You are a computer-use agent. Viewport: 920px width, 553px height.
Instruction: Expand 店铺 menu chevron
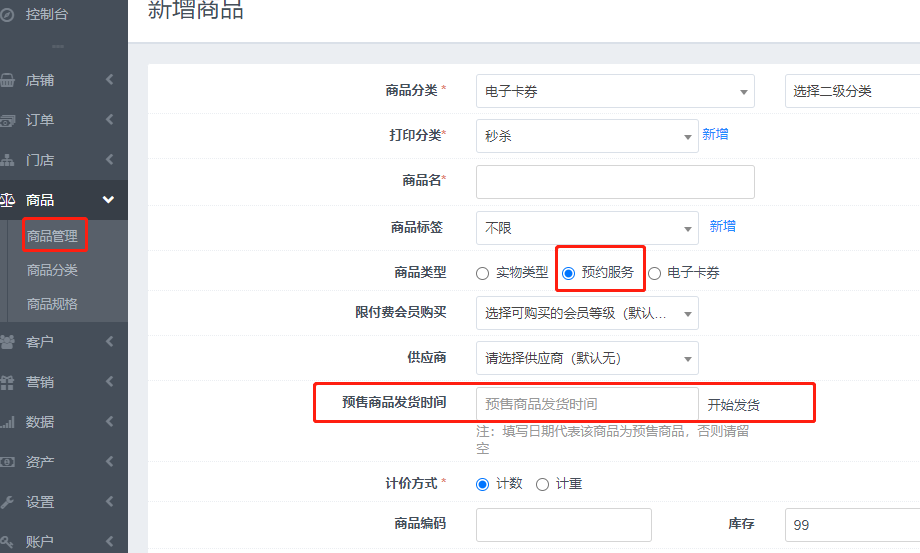110,79
